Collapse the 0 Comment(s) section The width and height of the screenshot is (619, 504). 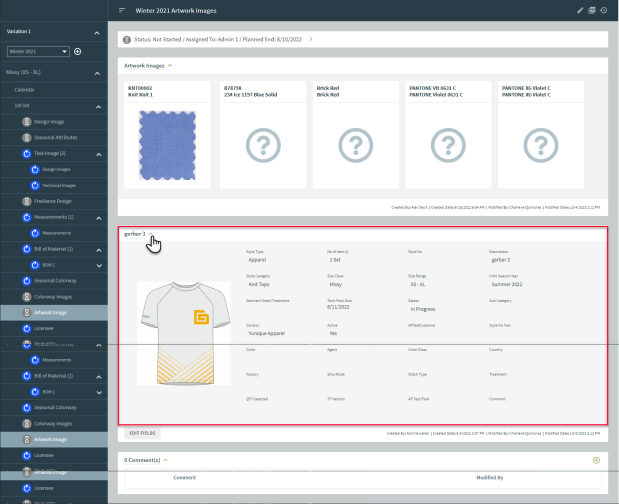click(164, 460)
